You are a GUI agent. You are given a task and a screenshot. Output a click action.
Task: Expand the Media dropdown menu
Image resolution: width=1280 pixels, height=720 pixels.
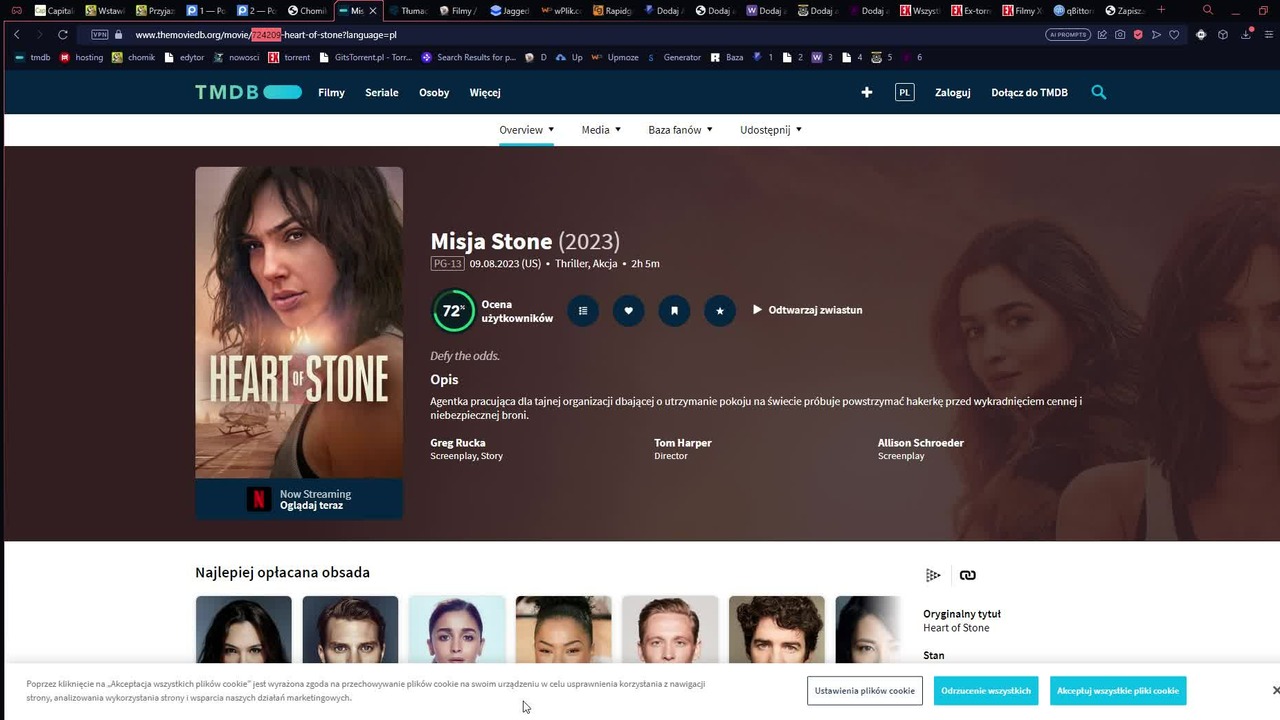[601, 130]
